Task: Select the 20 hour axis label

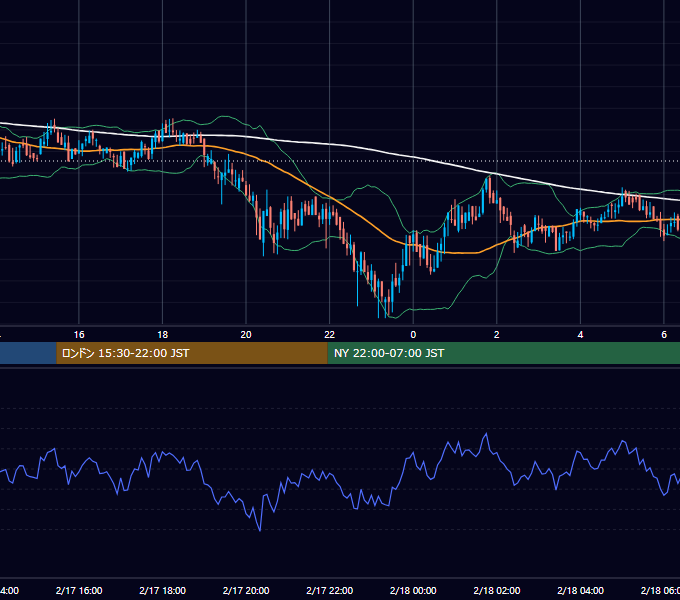Action: tap(246, 335)
